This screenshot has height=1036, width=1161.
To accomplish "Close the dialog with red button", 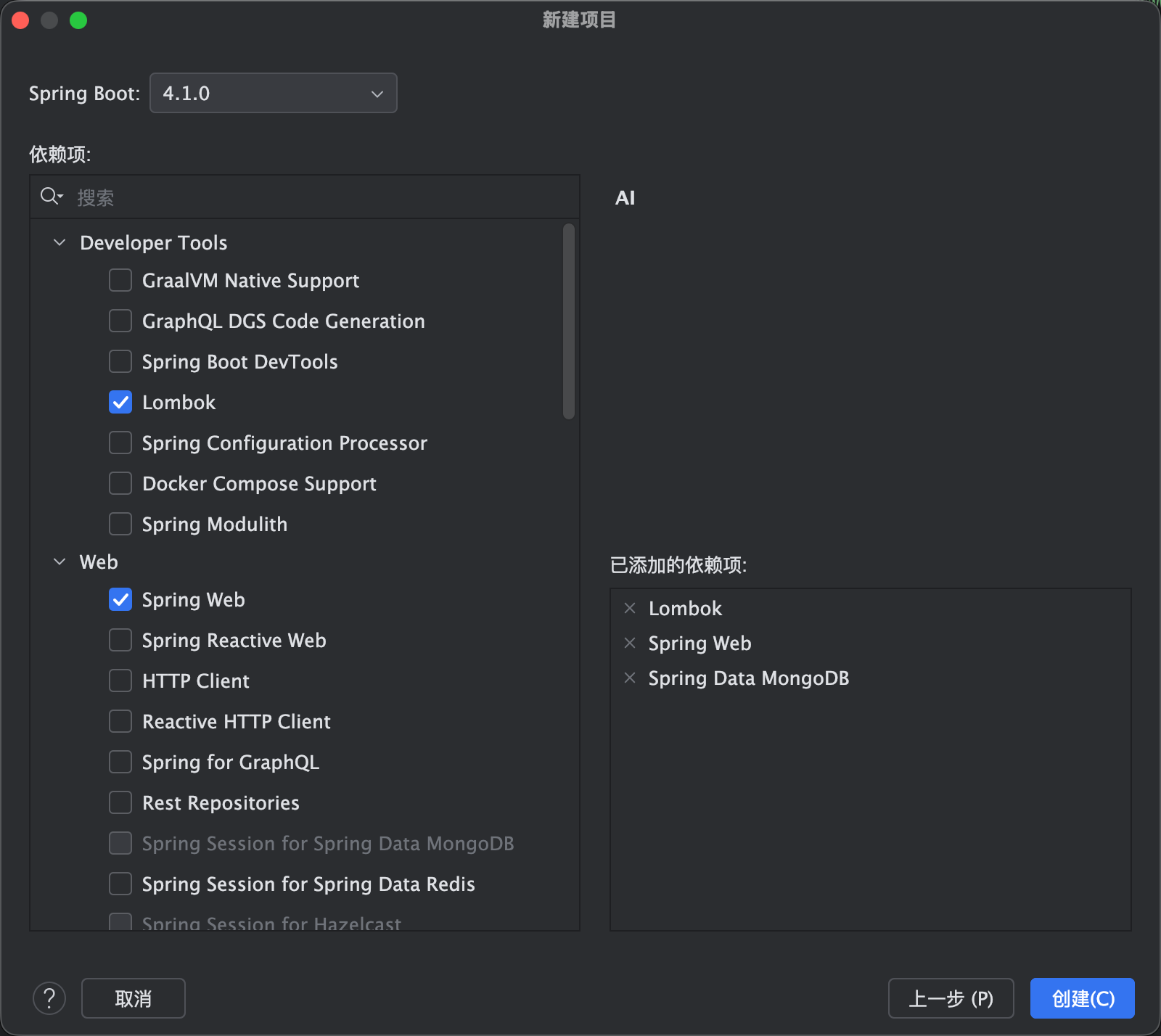I will (x=20, y=20).
